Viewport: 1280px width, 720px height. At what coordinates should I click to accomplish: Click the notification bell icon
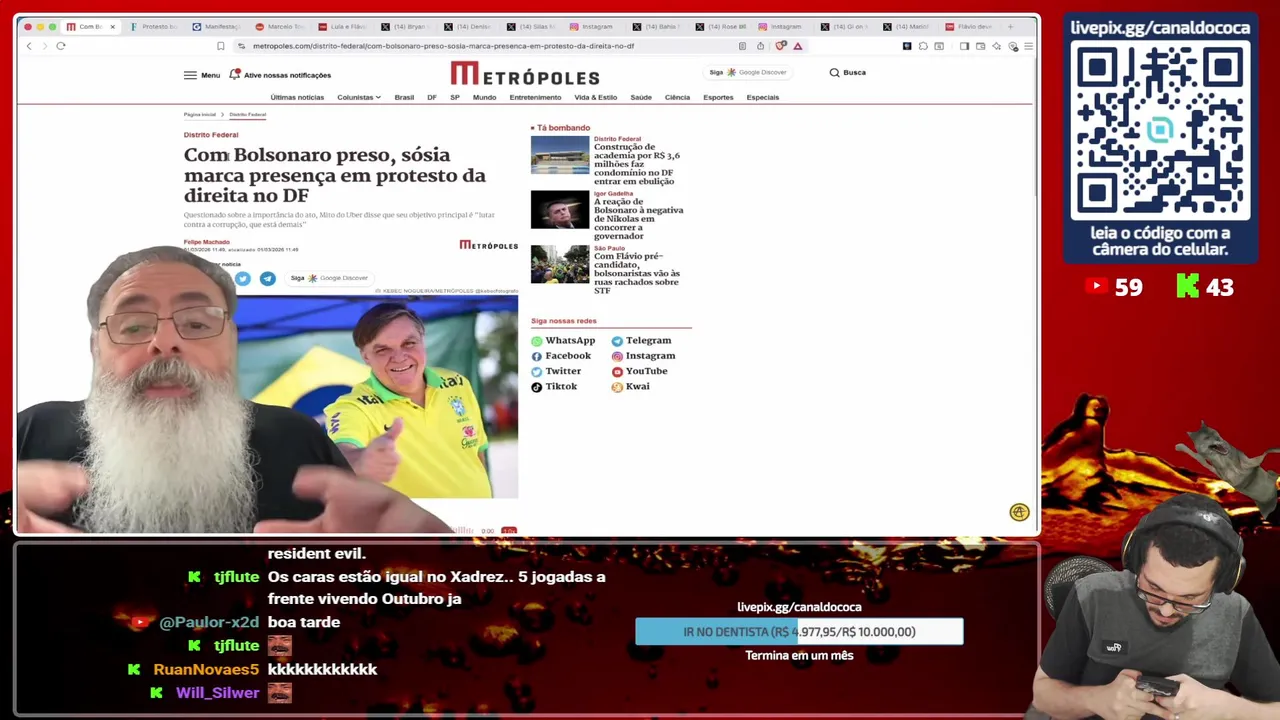[x=235, y=74]
